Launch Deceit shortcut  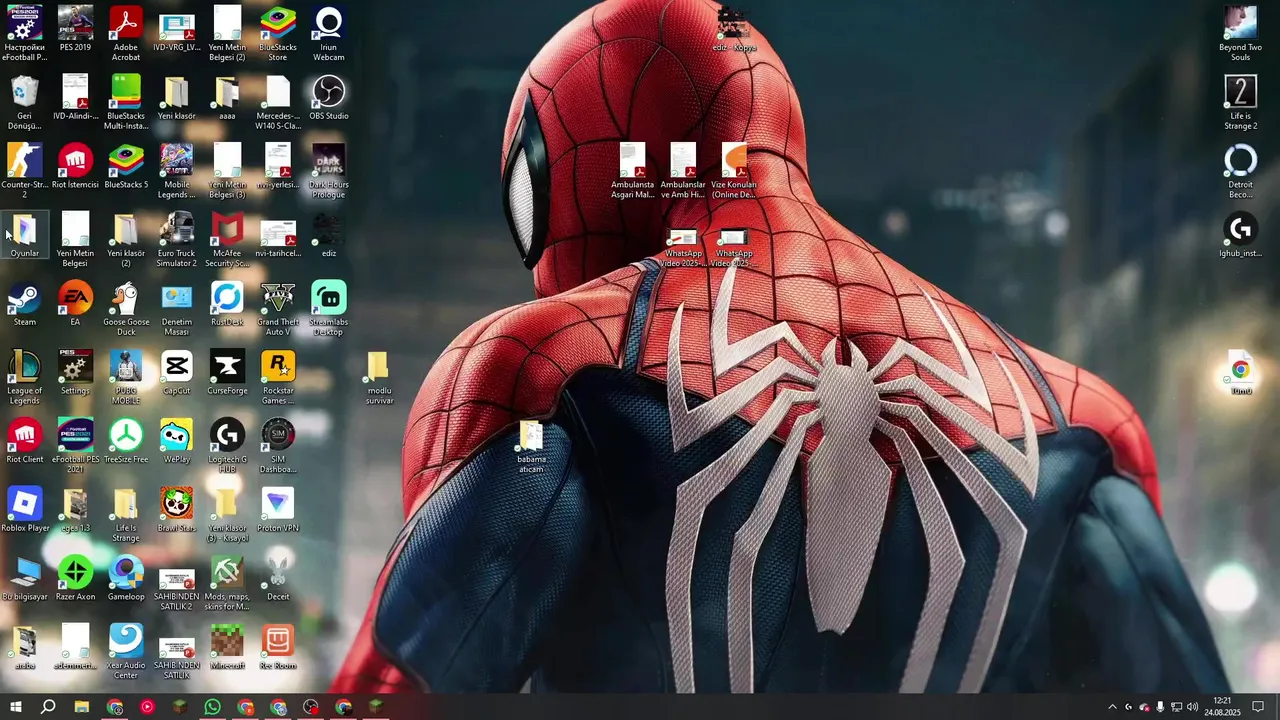pos(278,579)
